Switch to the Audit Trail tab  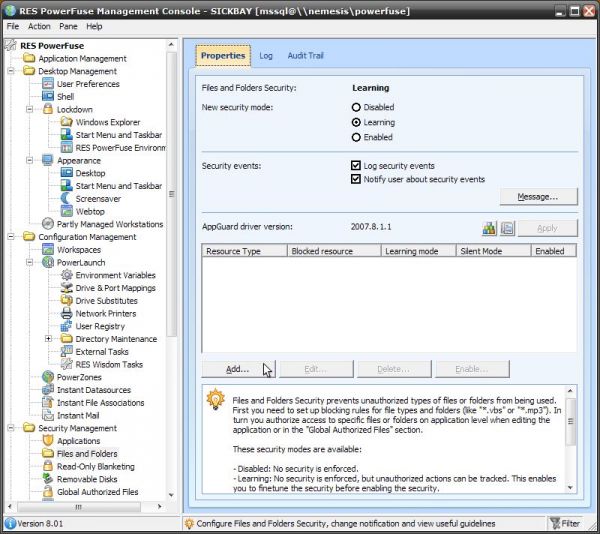305,56
